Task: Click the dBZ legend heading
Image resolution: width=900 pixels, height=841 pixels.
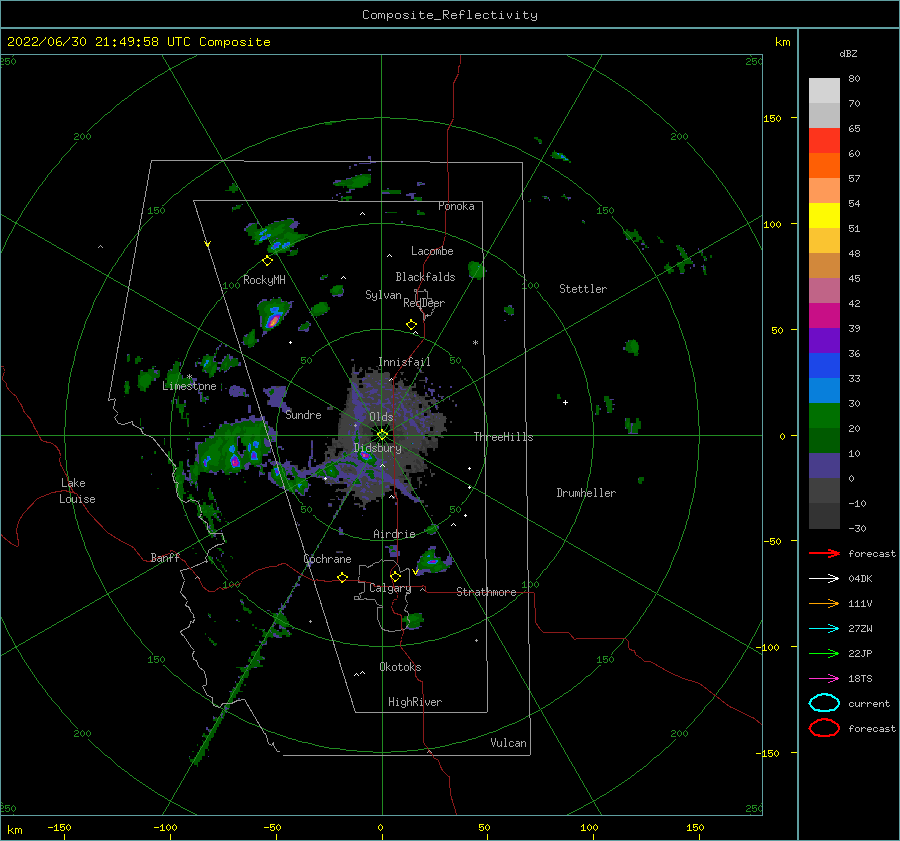Action: 848,54
